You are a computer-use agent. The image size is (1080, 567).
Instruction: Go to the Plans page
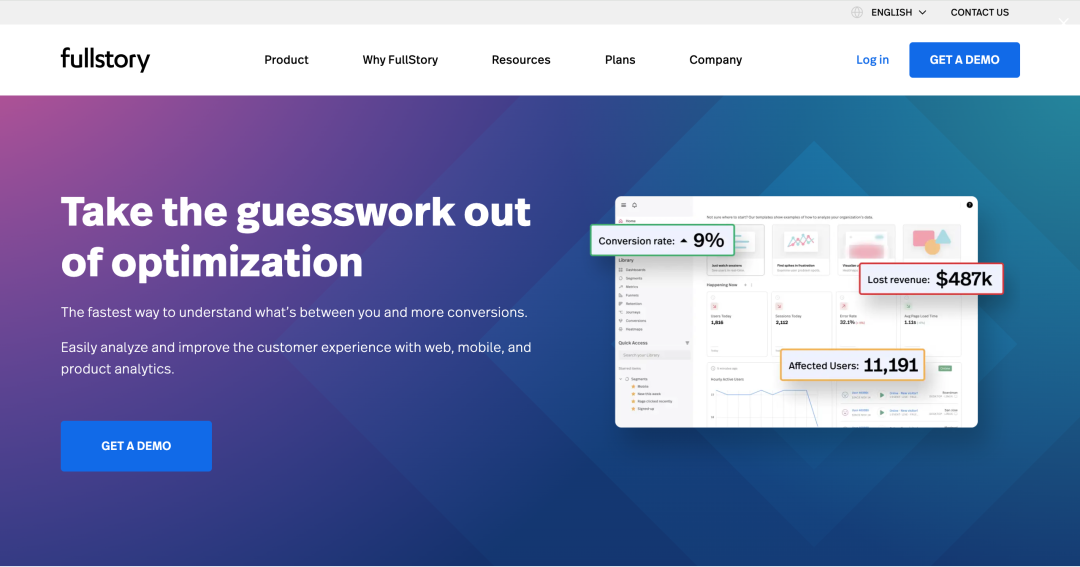[620, 60]
